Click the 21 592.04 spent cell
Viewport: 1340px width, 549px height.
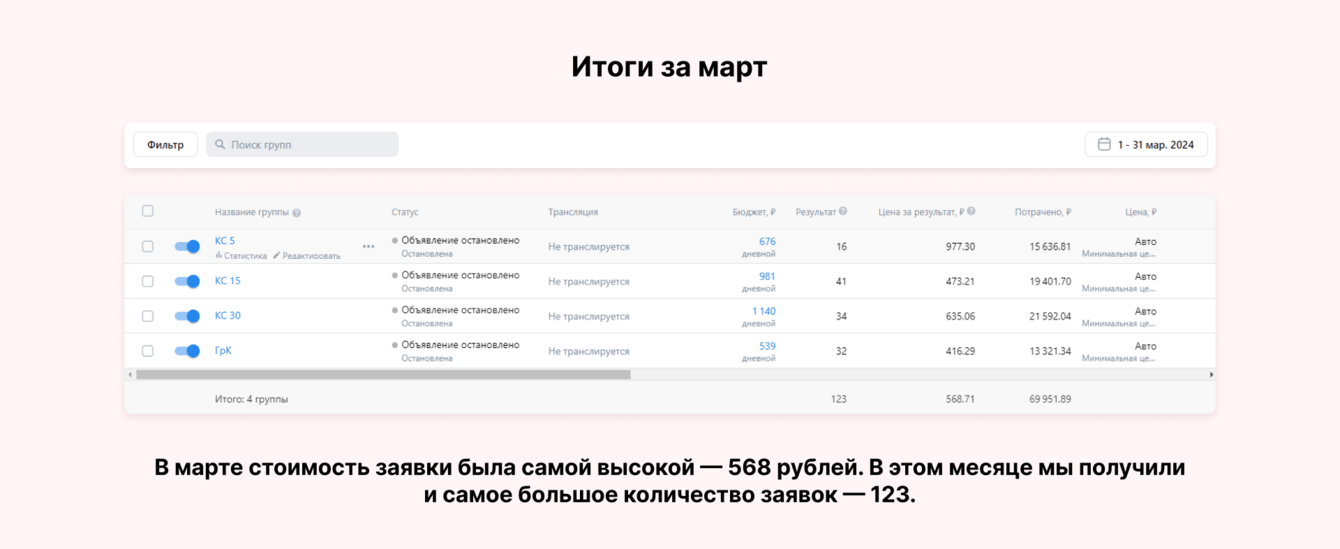click(1050, 317)
